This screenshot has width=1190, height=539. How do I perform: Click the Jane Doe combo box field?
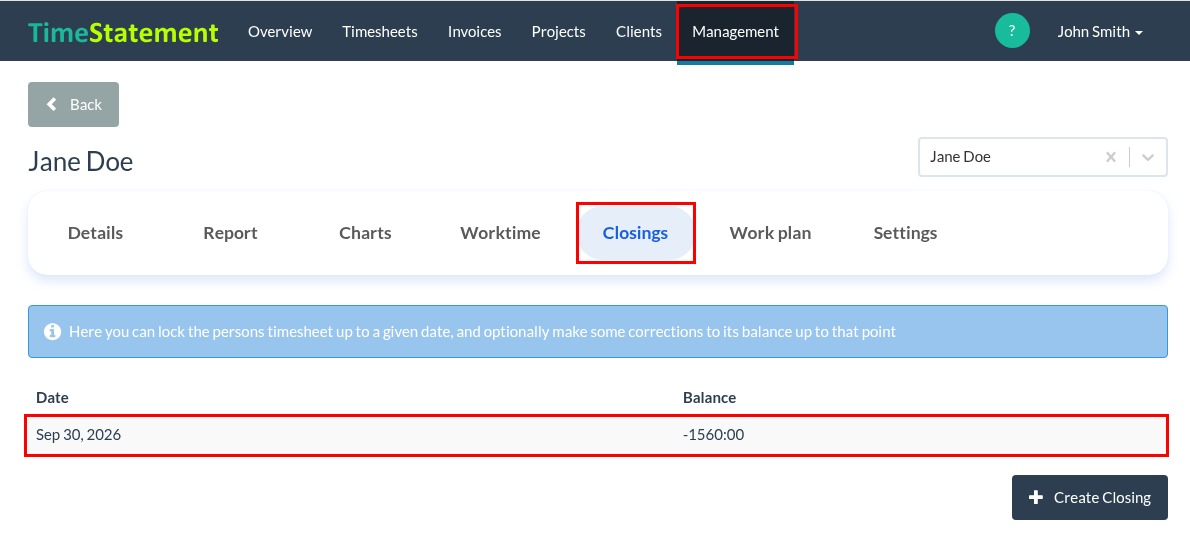tap(1043, 157)
